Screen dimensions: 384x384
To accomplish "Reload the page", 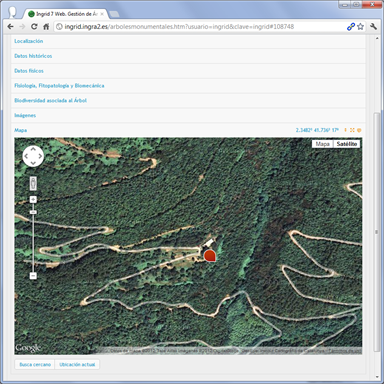I will click(34, 27).
